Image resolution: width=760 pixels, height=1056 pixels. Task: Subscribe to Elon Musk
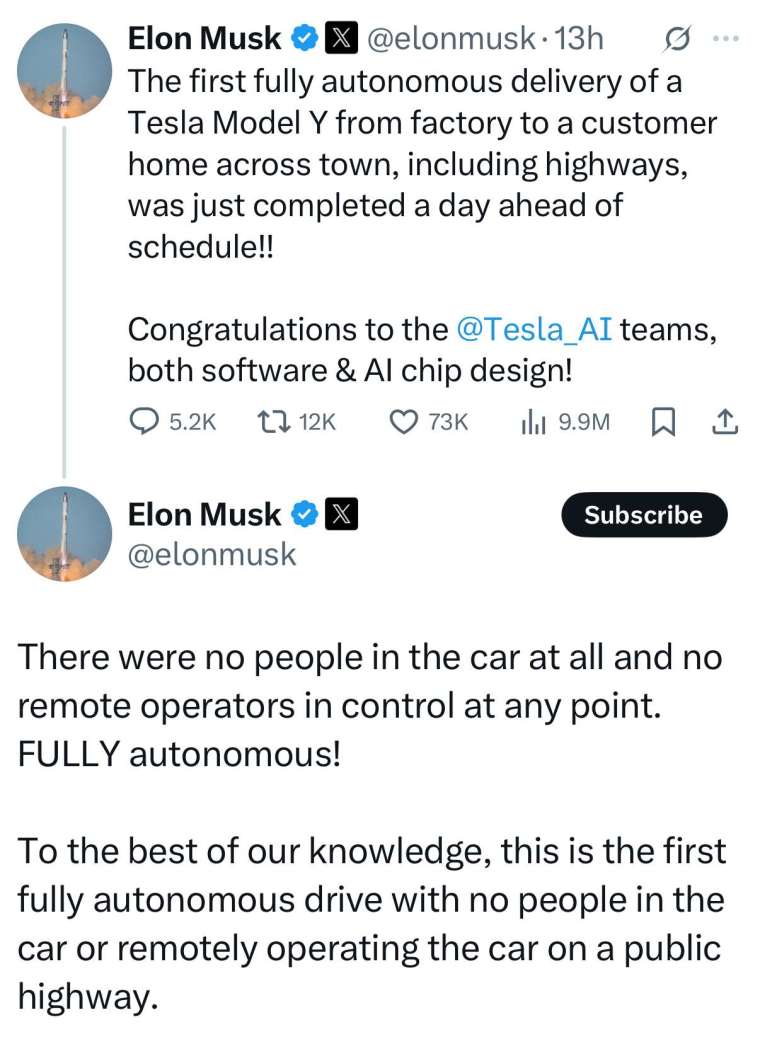[x=644, y=515]
